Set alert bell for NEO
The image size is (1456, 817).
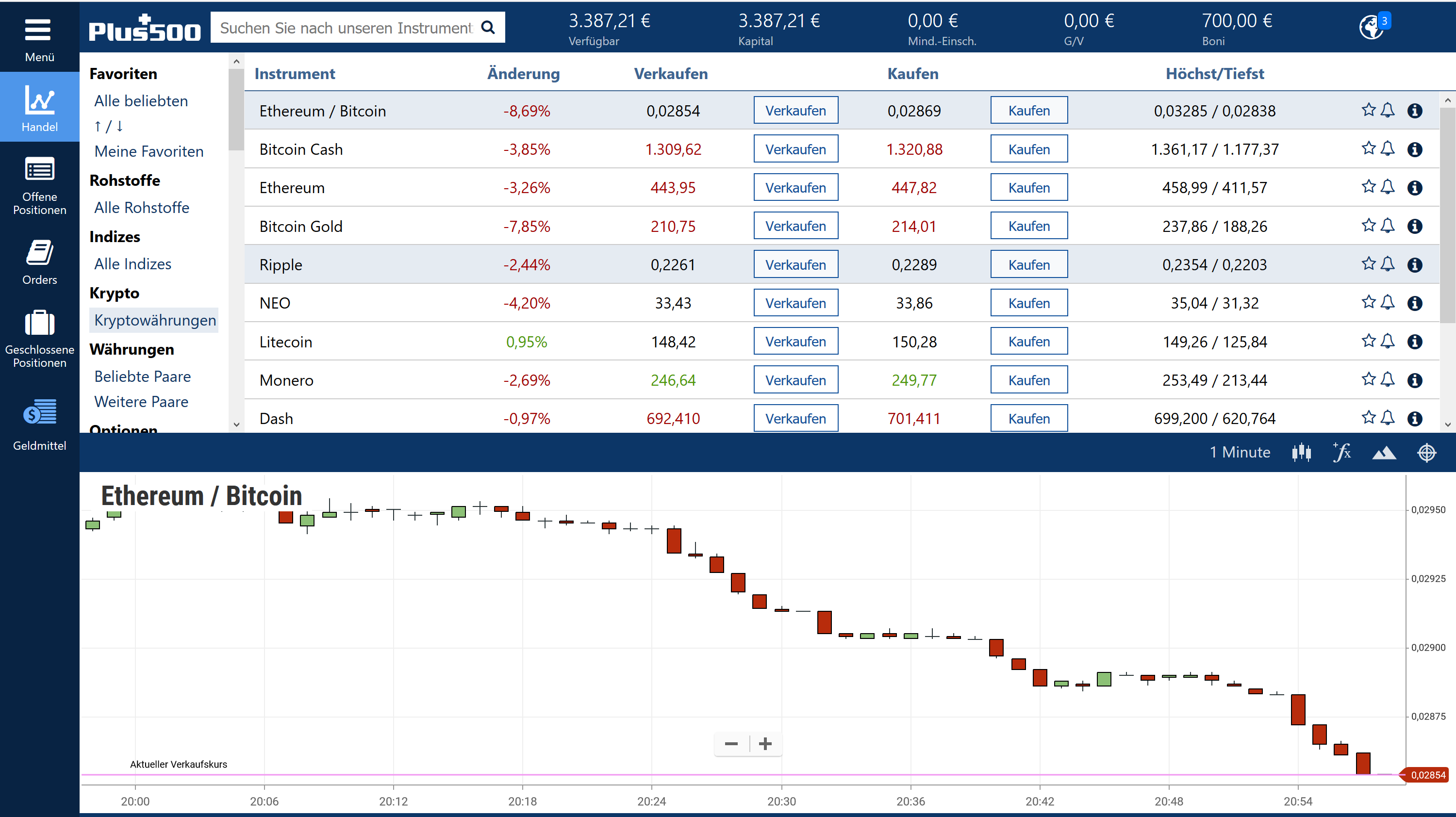point(1388,302)
